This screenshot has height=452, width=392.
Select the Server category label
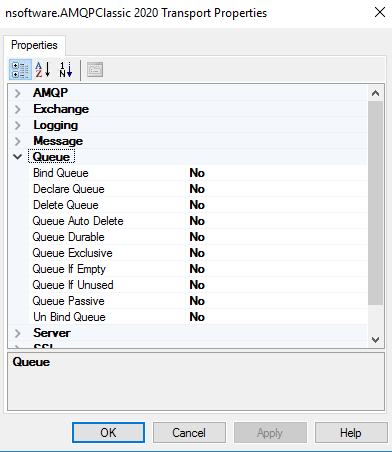tap(52, 333)
